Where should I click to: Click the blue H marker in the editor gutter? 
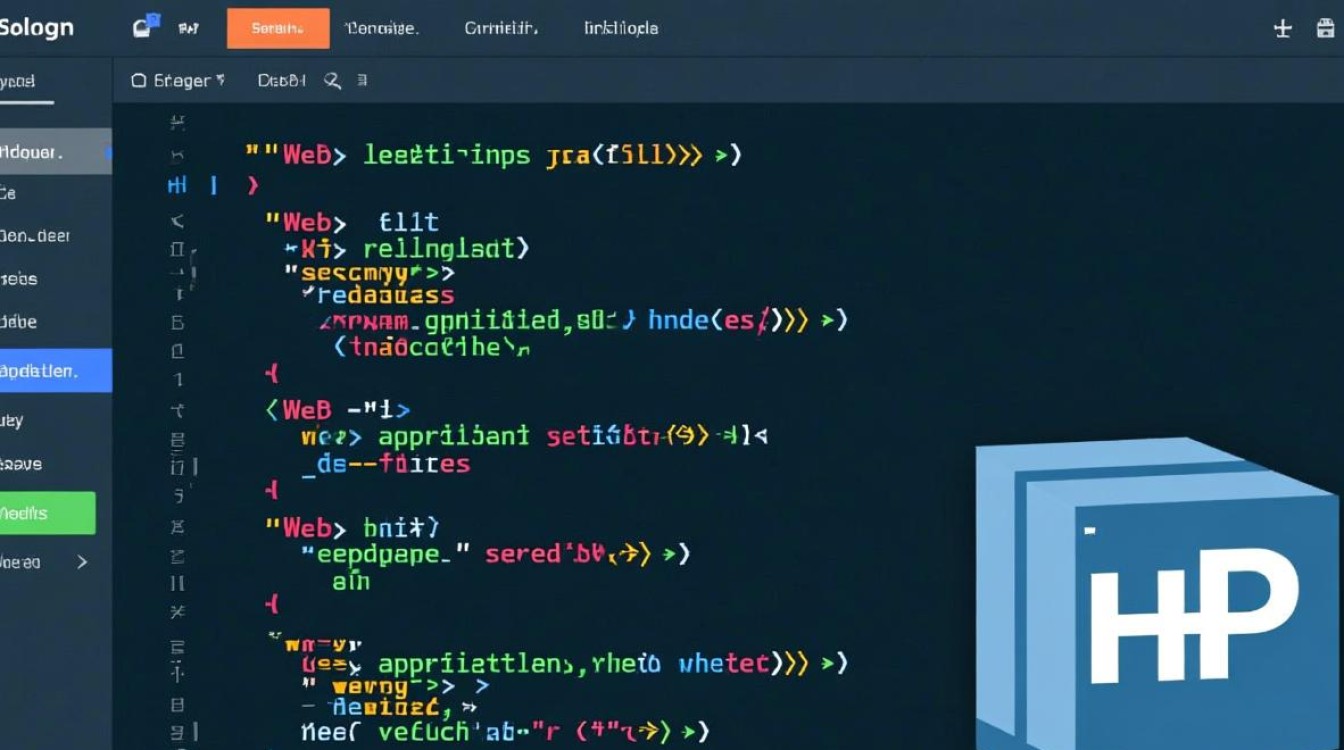click(177, 185)
